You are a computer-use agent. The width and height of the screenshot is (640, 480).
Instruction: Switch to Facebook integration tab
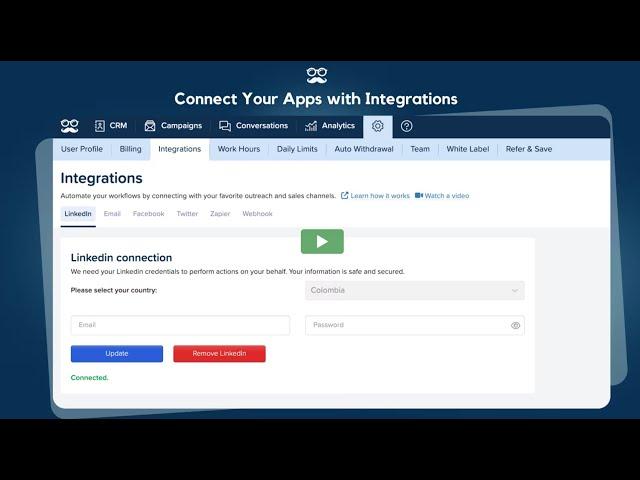149,213
